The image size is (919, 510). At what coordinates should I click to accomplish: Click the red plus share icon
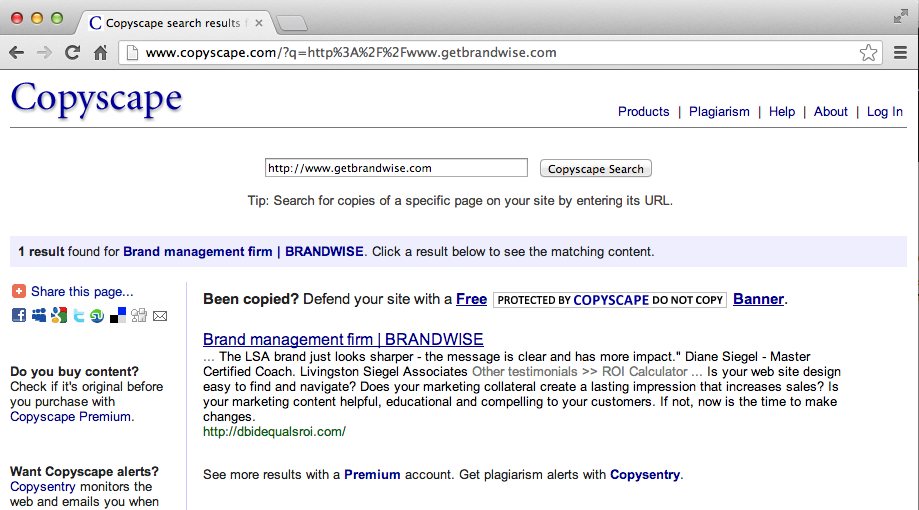19,291
